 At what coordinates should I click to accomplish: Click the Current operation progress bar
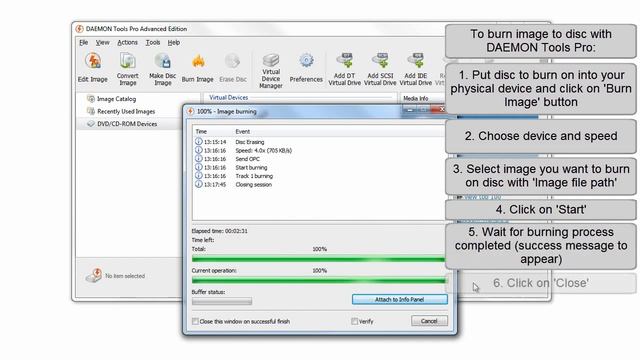click(320, 280)
